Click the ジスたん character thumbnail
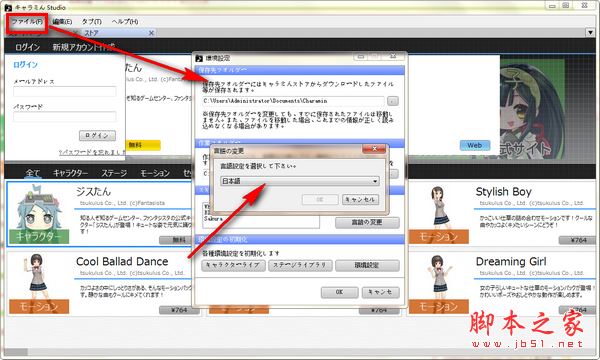Viewport: 600px width, 360px height. [x=39, y=213]
